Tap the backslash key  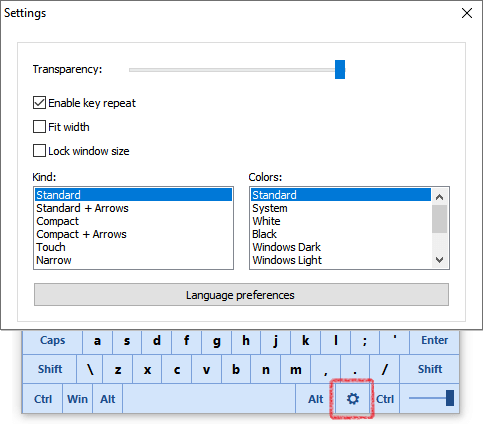[90, 369]
